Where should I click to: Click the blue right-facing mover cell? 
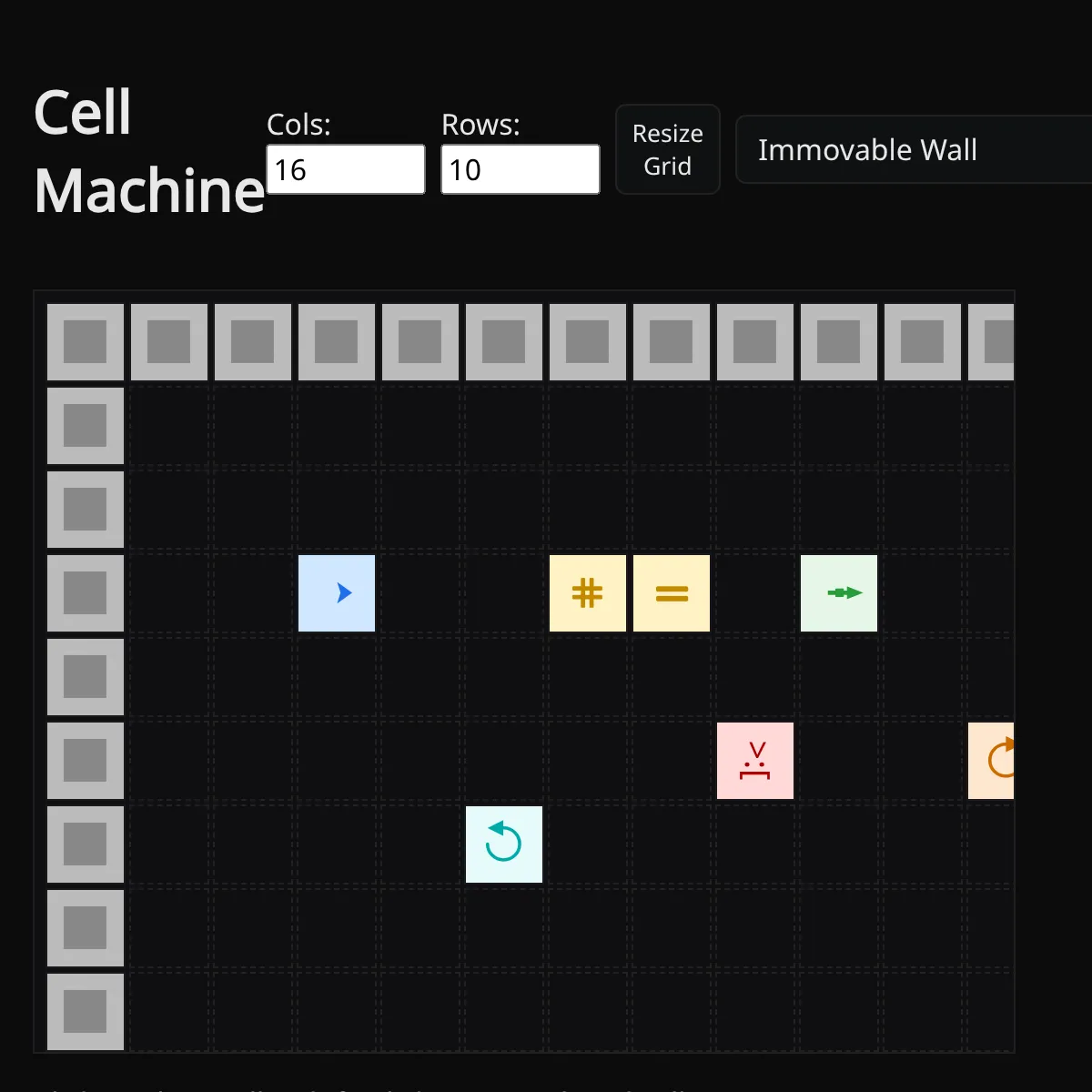[337, 593]
